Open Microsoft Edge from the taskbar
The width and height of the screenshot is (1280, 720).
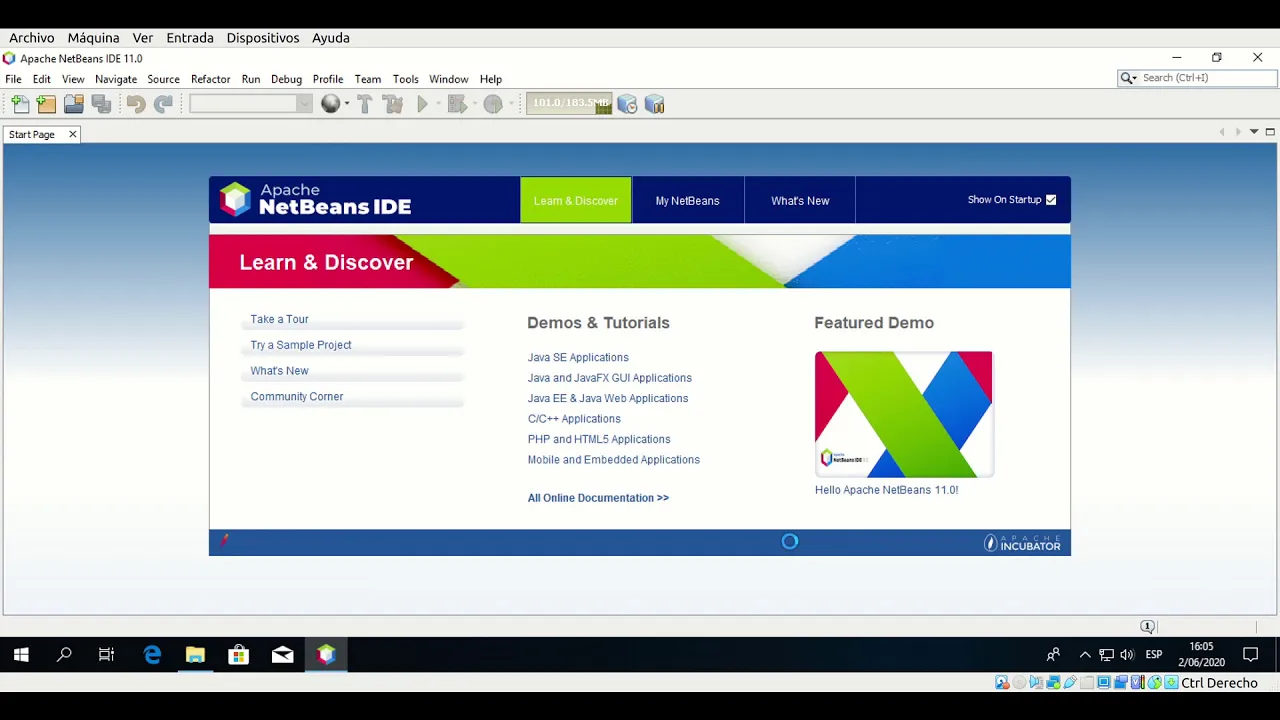152,655
